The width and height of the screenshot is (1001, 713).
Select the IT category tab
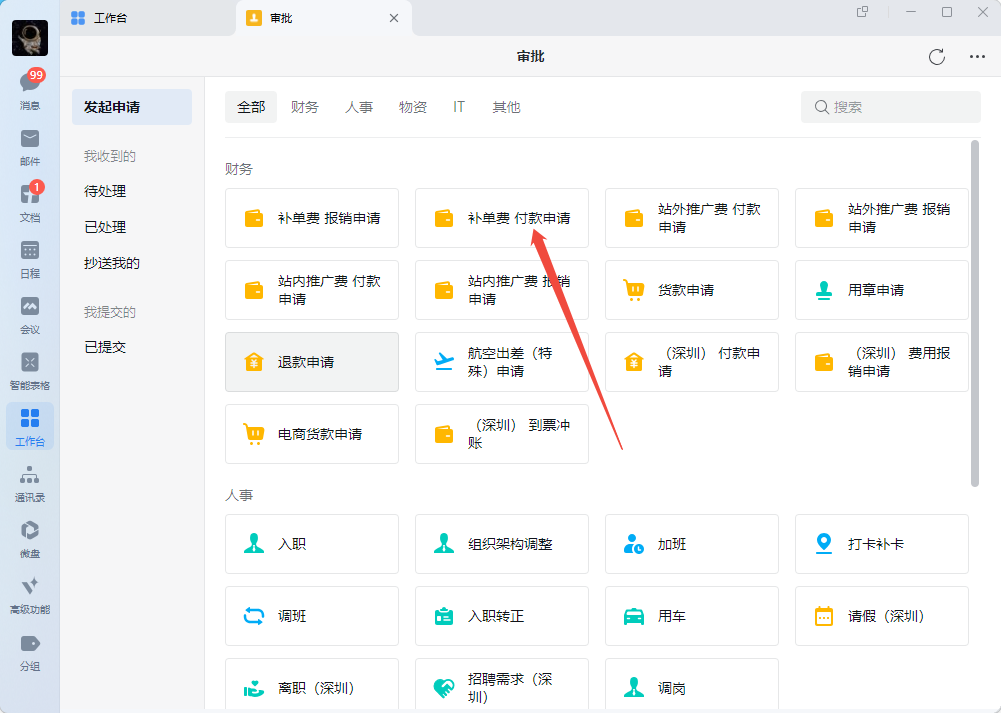pos(459,107)
